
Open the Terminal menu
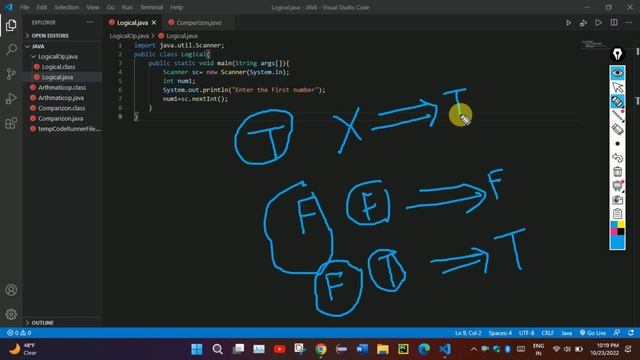click(151, 7)
